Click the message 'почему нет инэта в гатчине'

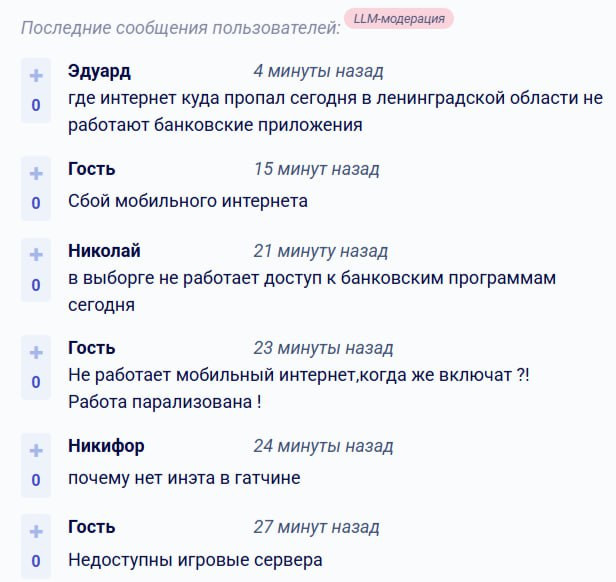[x=184, y=478]
